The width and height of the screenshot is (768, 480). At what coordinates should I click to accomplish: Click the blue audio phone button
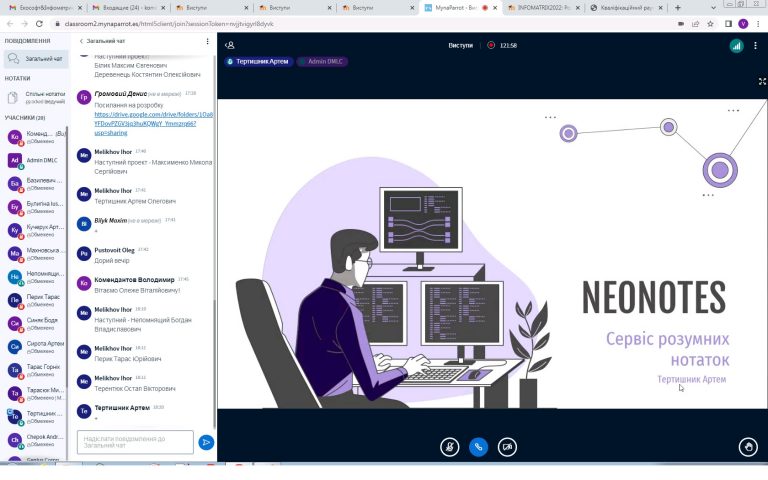click(479, 447)
